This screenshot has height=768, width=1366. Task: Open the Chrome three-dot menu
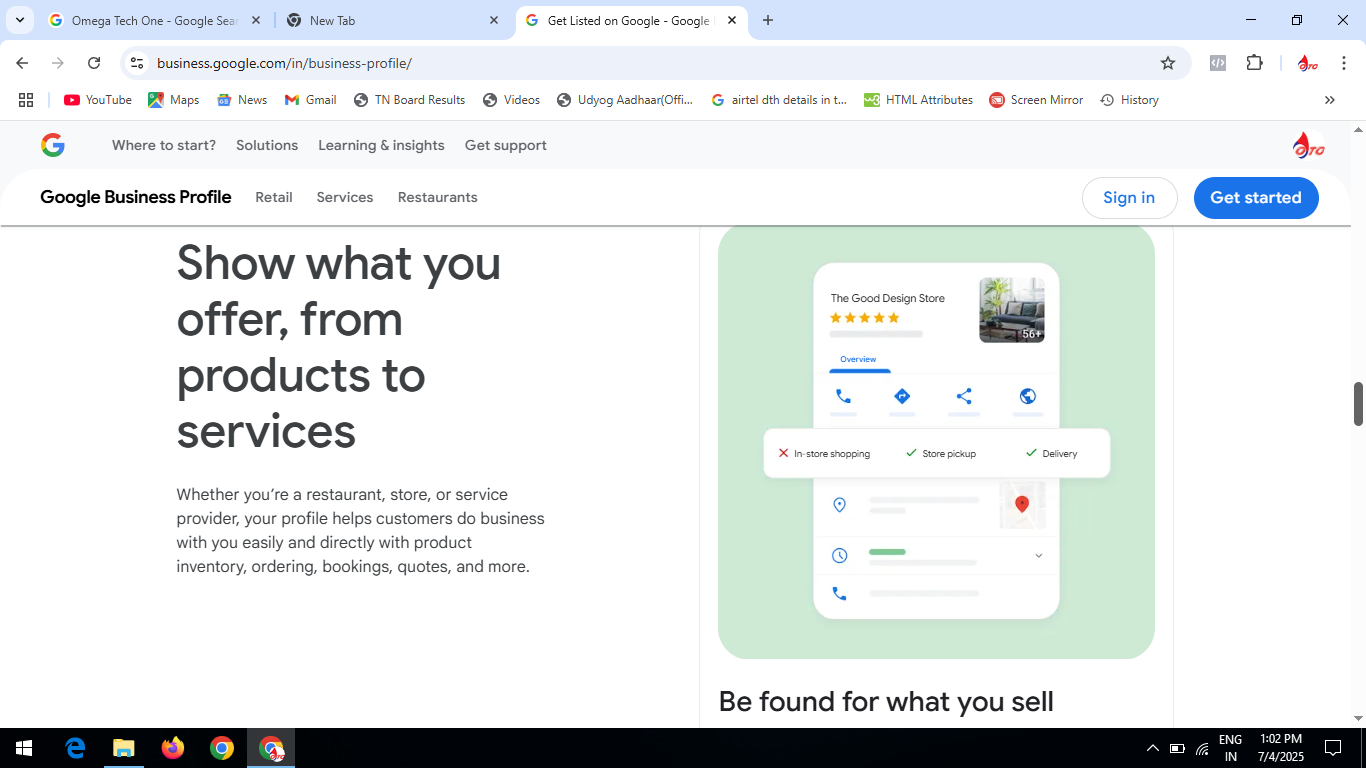(x=1345, y=63)
